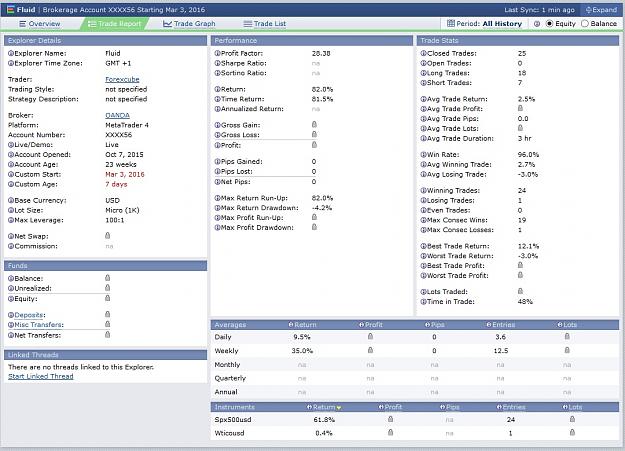Click info icon beside Win Rate

point(423,155)
